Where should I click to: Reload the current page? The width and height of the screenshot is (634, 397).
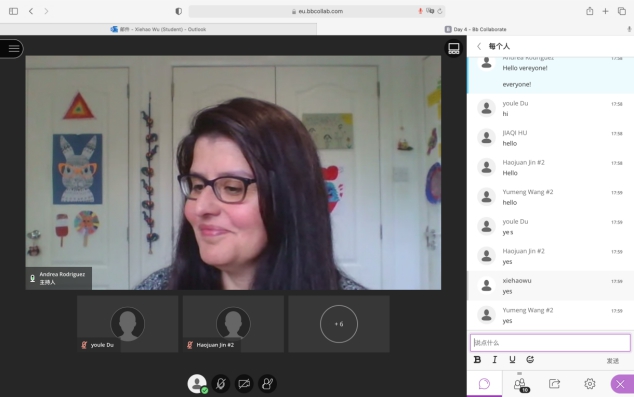[440, 11]
